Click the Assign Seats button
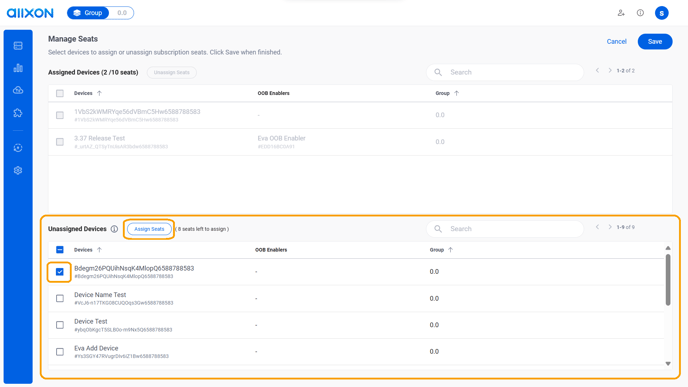 149,229
